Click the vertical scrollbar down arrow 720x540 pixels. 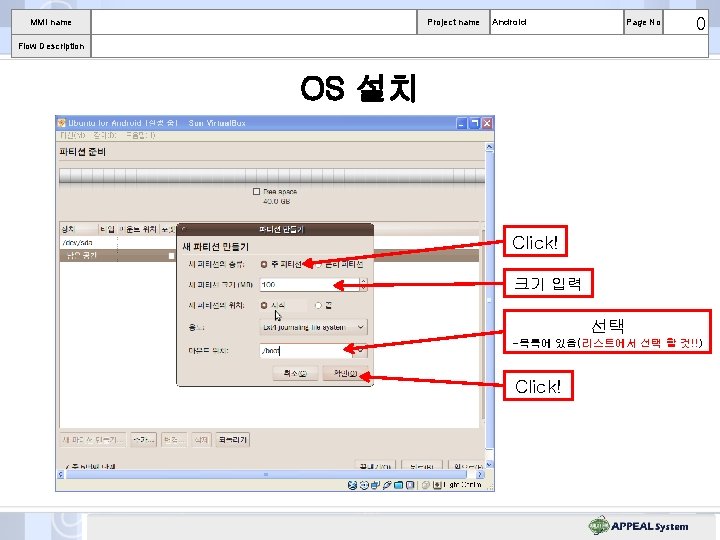(x=489, y=465)
